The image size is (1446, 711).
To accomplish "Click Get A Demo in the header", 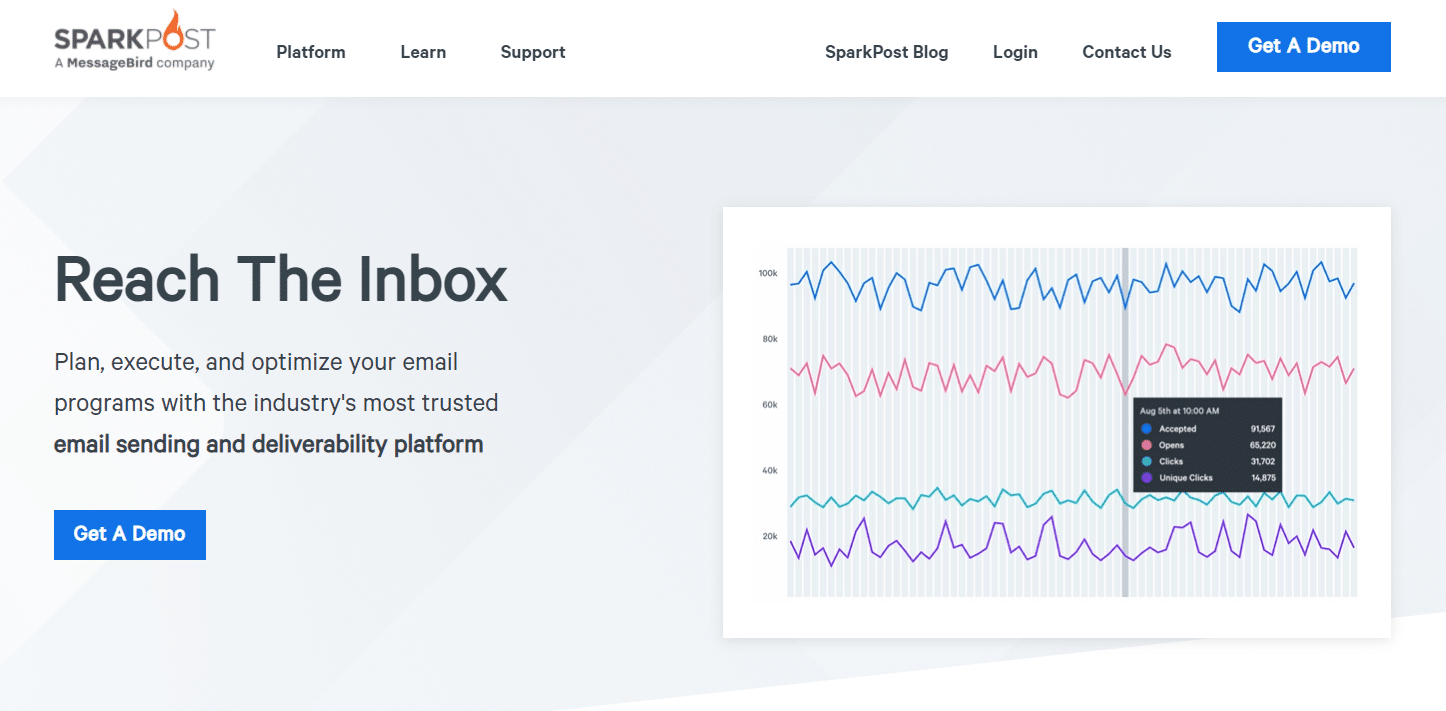I will tap(1304, 46).
